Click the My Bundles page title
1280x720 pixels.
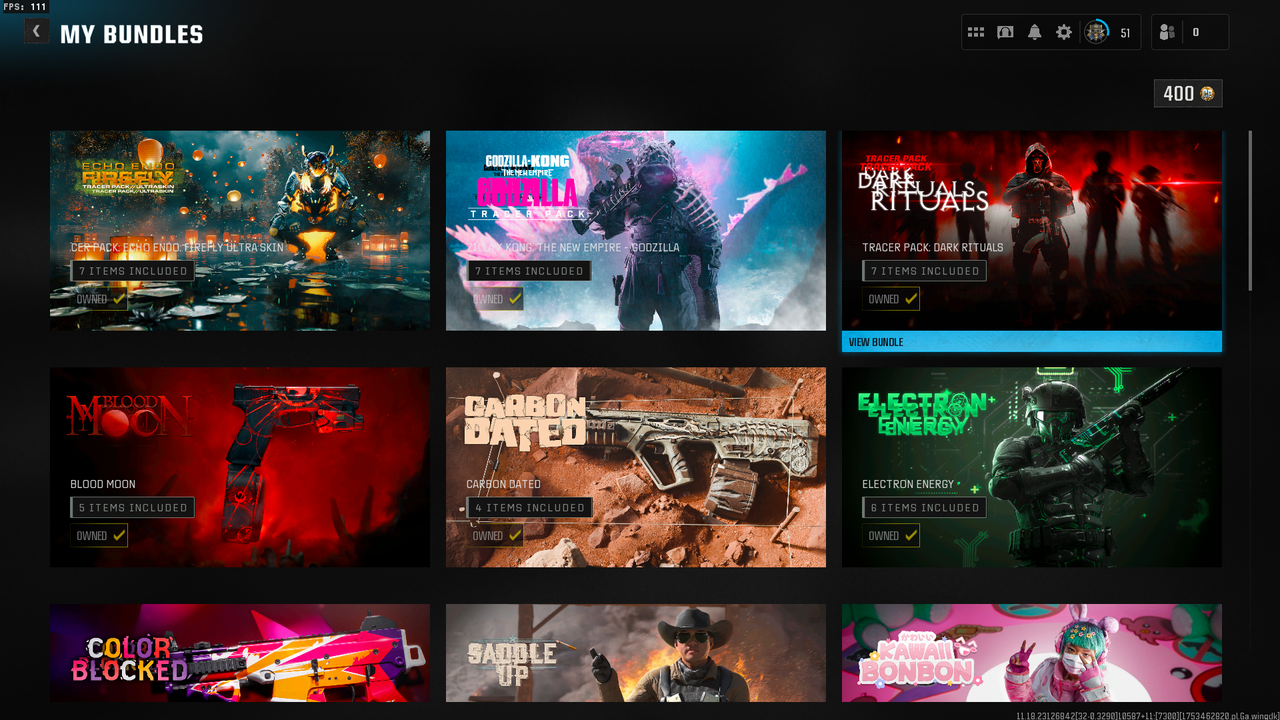point(131,34)
